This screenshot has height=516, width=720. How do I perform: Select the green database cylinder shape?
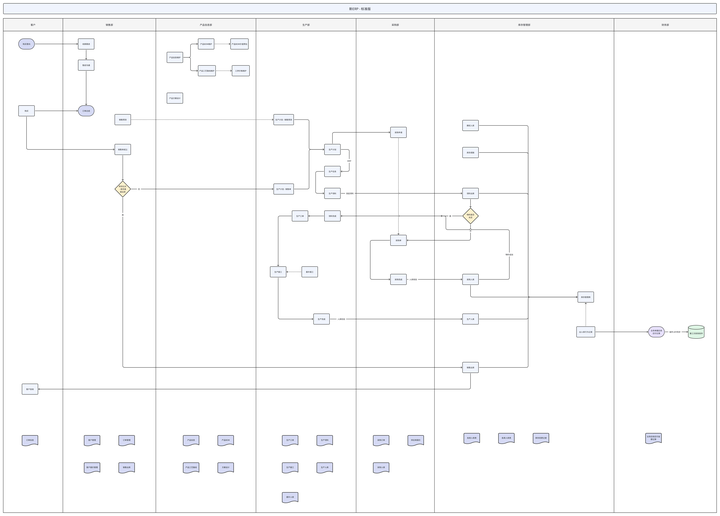[x=696, y=332]
